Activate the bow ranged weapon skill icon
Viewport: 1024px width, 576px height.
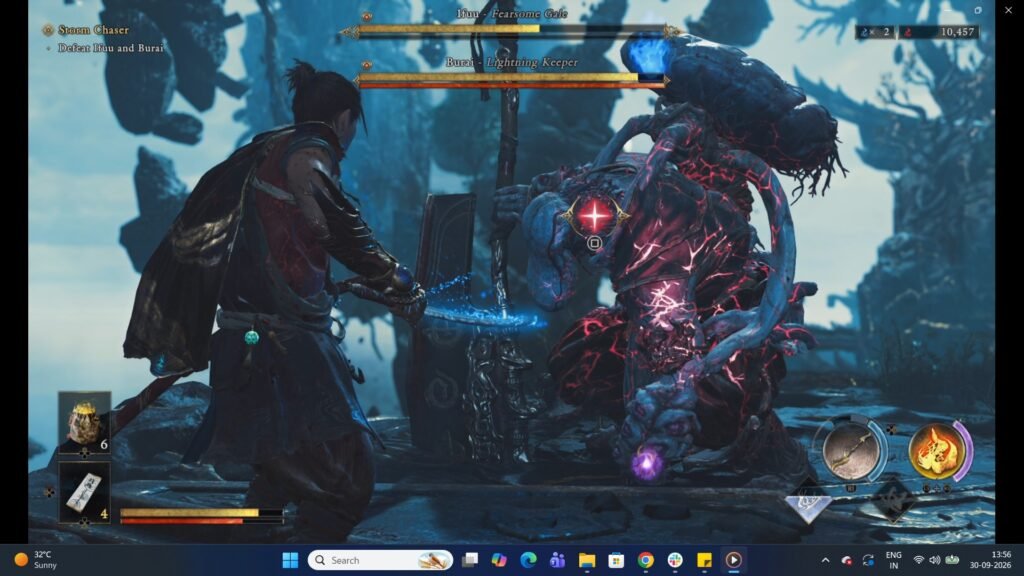coord(850,451)
